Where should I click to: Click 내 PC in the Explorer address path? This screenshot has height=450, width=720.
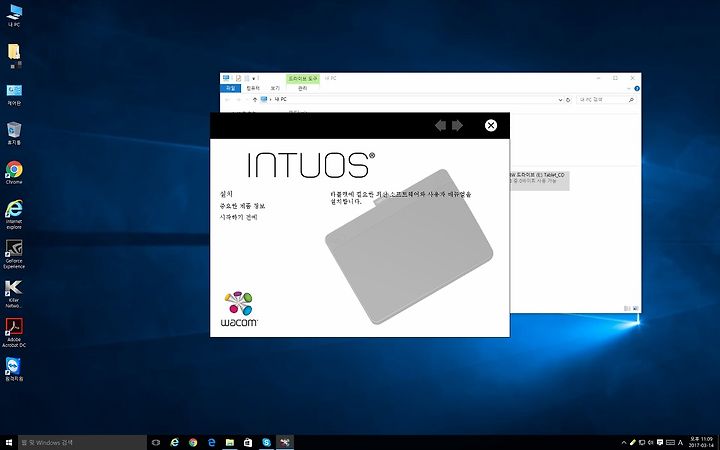pos(281,99)
